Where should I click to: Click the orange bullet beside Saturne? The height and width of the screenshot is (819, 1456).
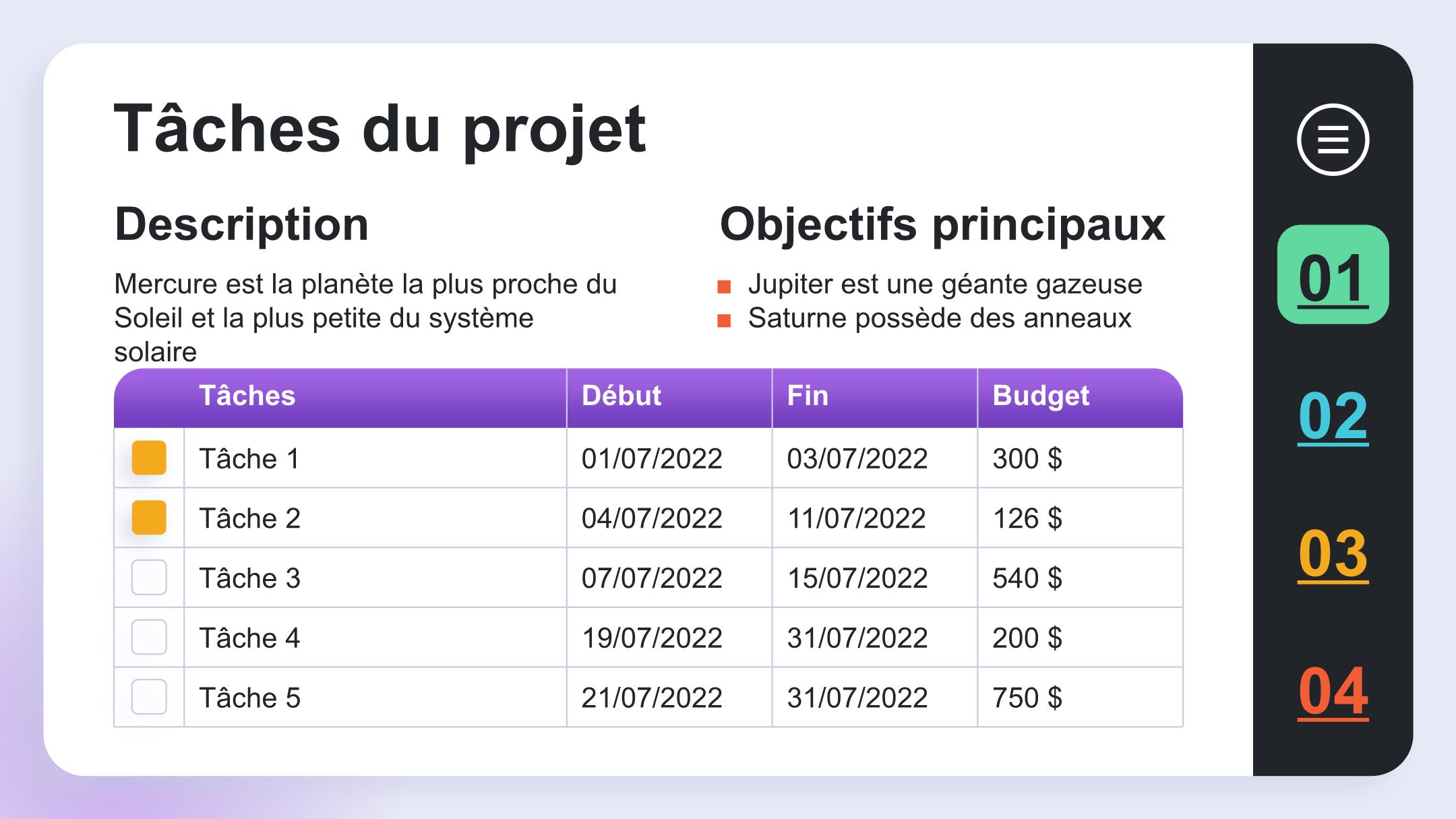[x=724, y=320]
